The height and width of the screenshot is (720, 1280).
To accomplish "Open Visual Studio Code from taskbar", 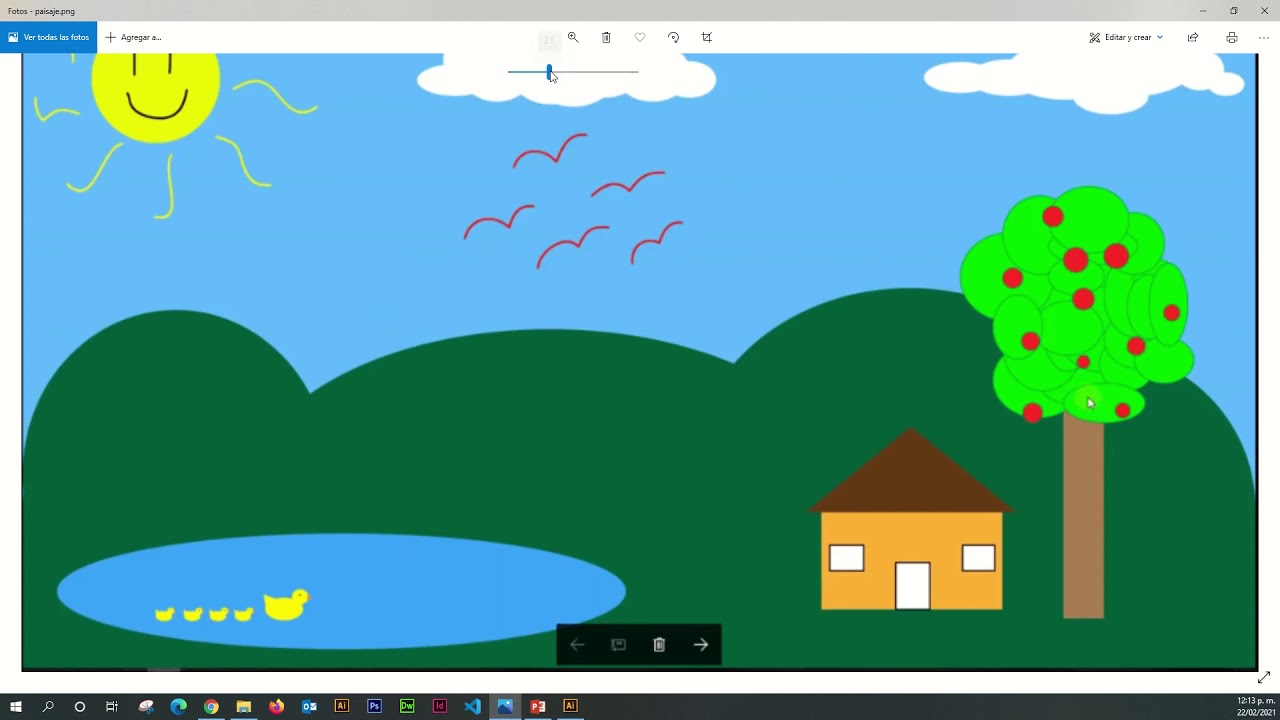I will [x=472, y=706].
